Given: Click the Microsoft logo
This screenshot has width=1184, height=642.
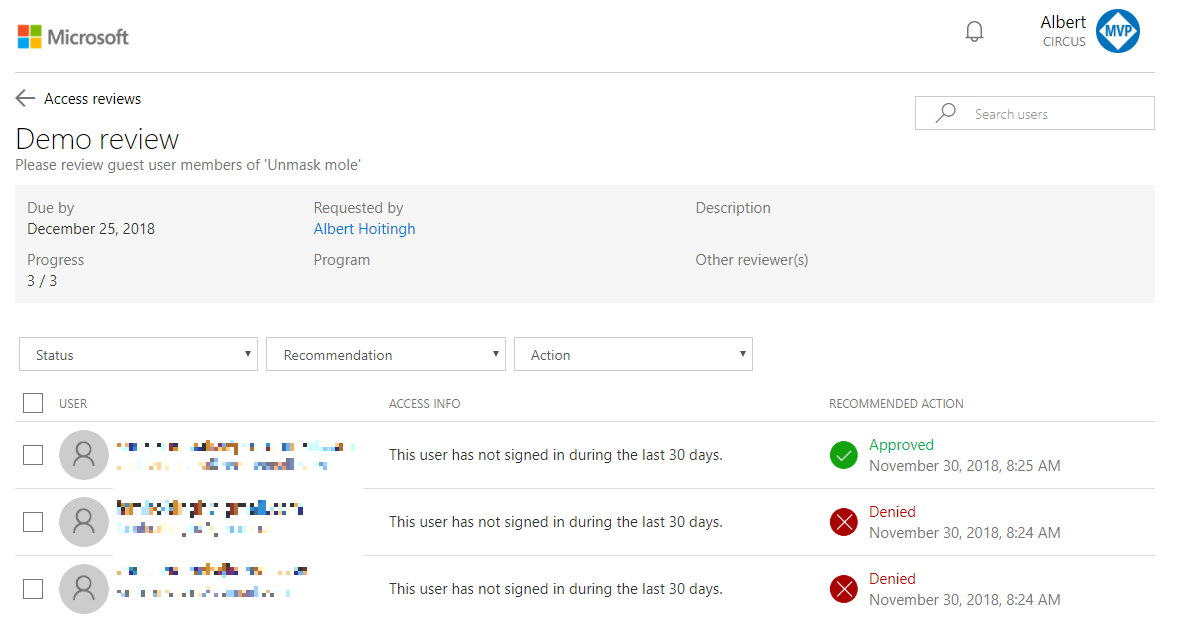Looking at the screenshot, I should 73,37.
